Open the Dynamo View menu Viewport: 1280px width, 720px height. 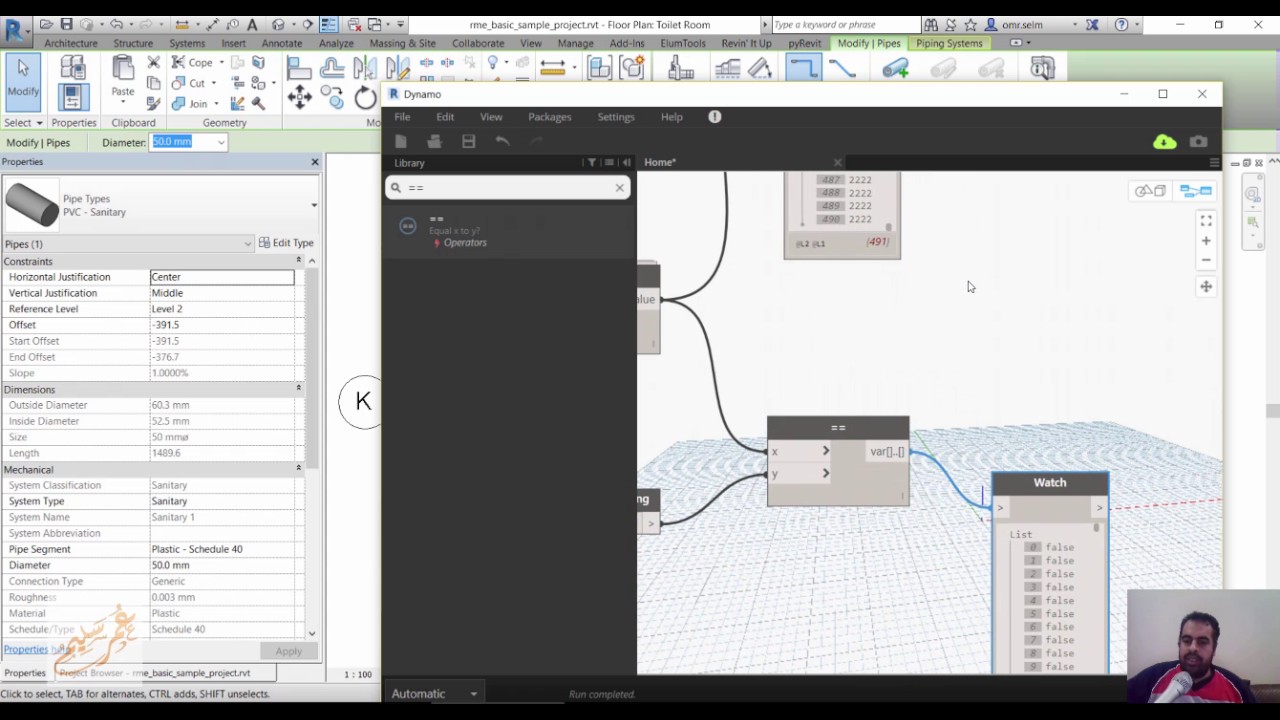tap(491, 117)
